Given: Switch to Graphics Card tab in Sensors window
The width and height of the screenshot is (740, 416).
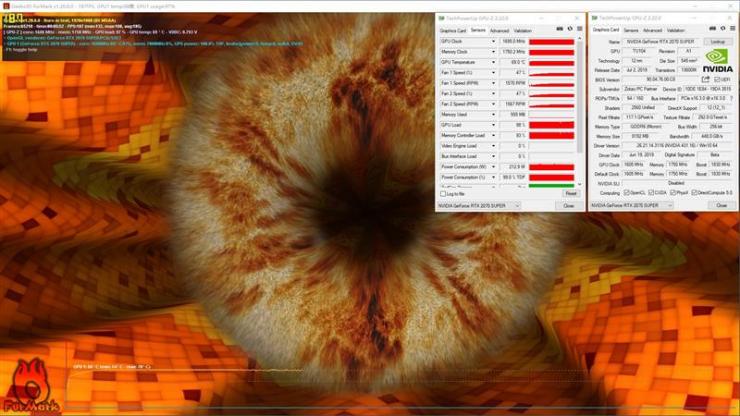Looking at the screenshot, I should [453, 31].
